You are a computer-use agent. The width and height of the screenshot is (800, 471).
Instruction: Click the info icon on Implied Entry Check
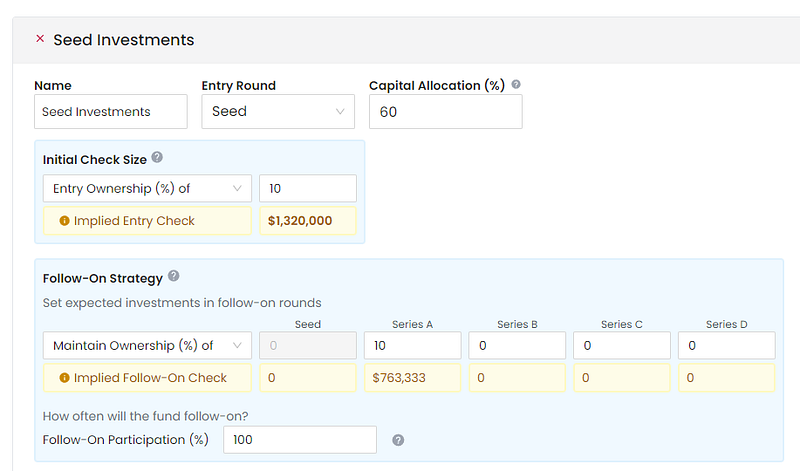click(x=64, y=221)
